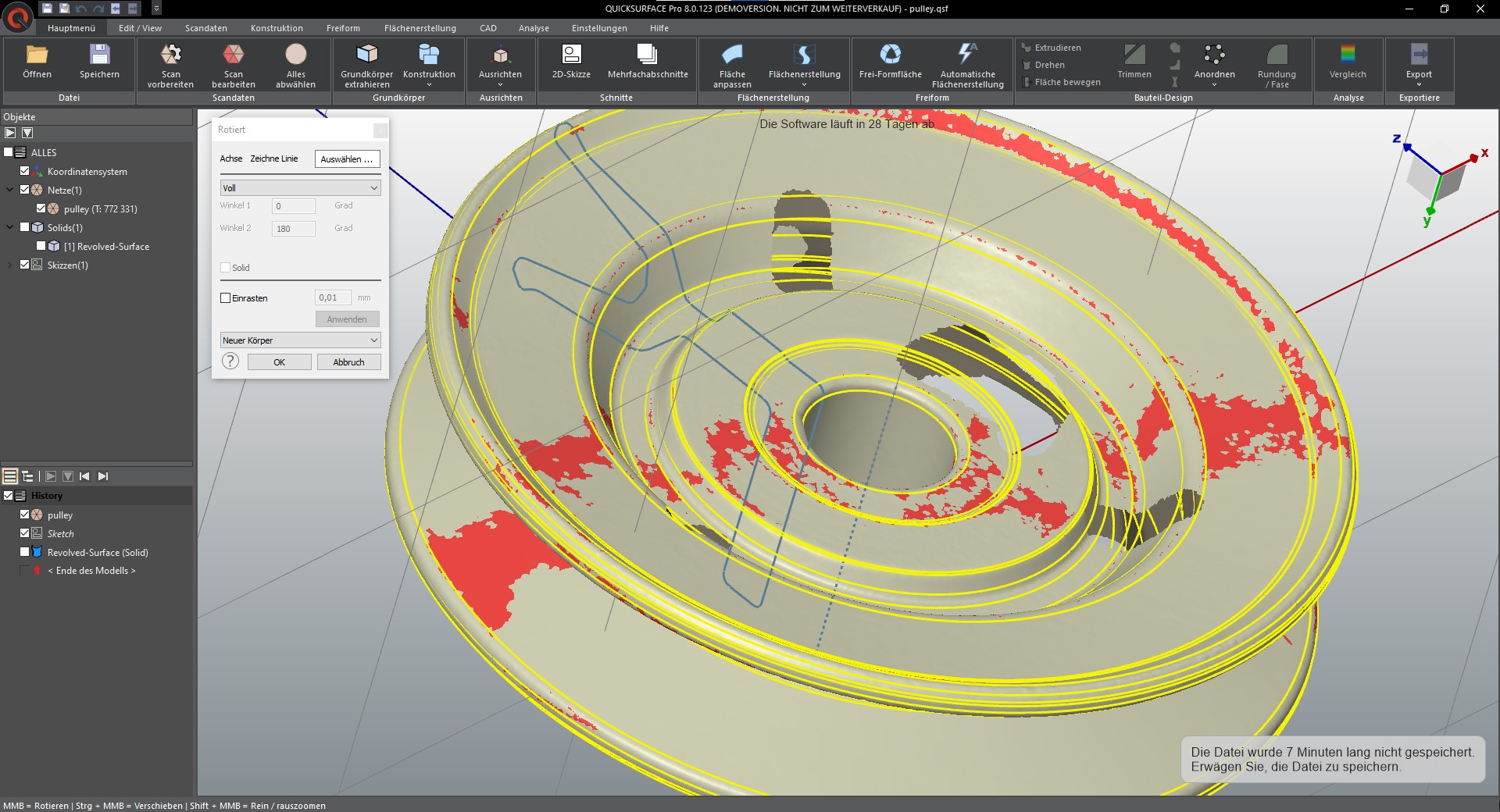Click the Winkel 2 input field

point(294,229)
